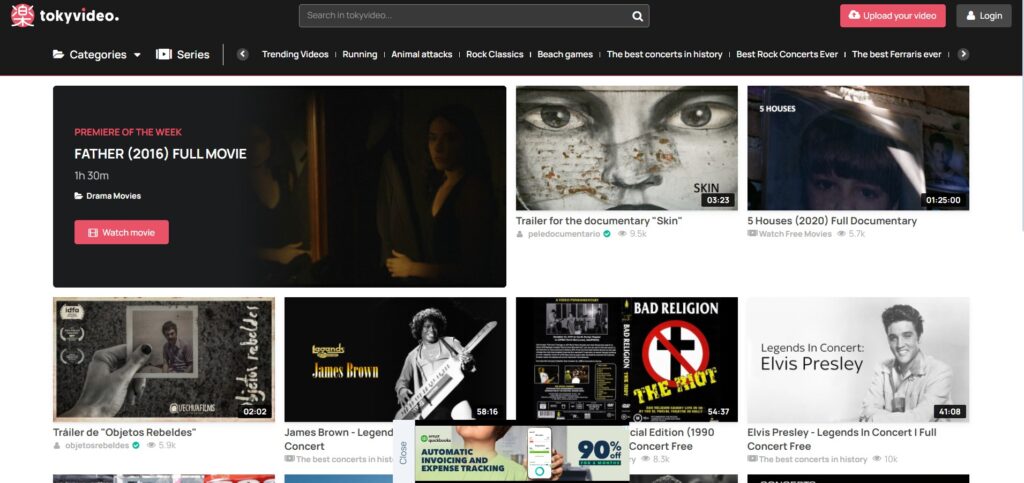Click the Watch movie button
This screenshot has width=1024, height=483.
(121, 232)
